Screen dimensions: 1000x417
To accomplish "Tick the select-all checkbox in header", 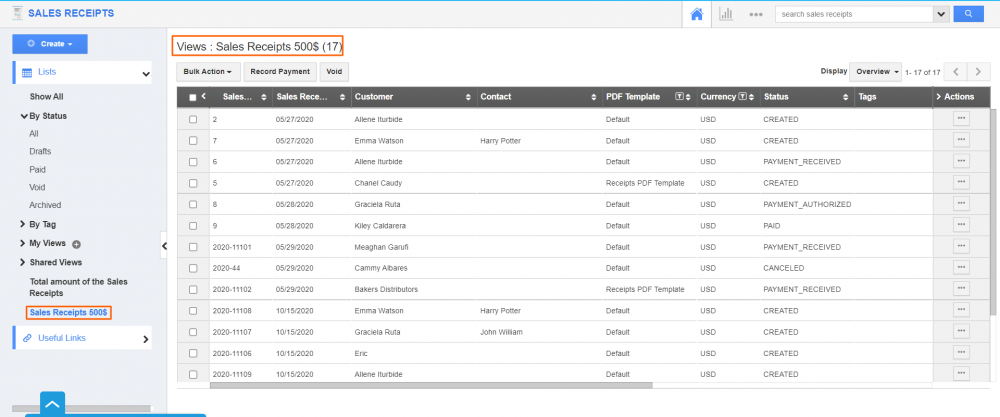I will 193,97.
